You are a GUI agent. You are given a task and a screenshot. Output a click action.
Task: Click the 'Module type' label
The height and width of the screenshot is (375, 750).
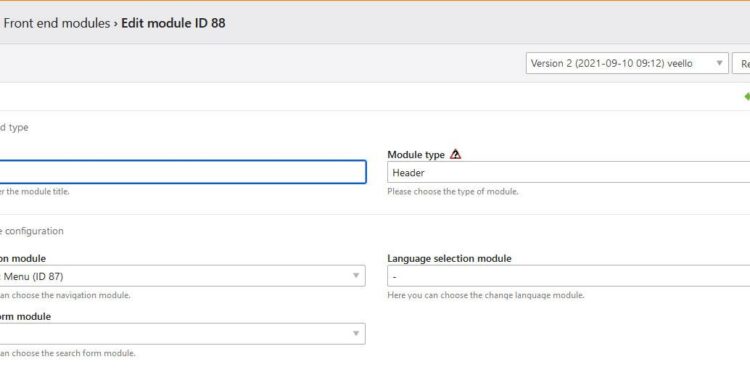pos(416,154)
